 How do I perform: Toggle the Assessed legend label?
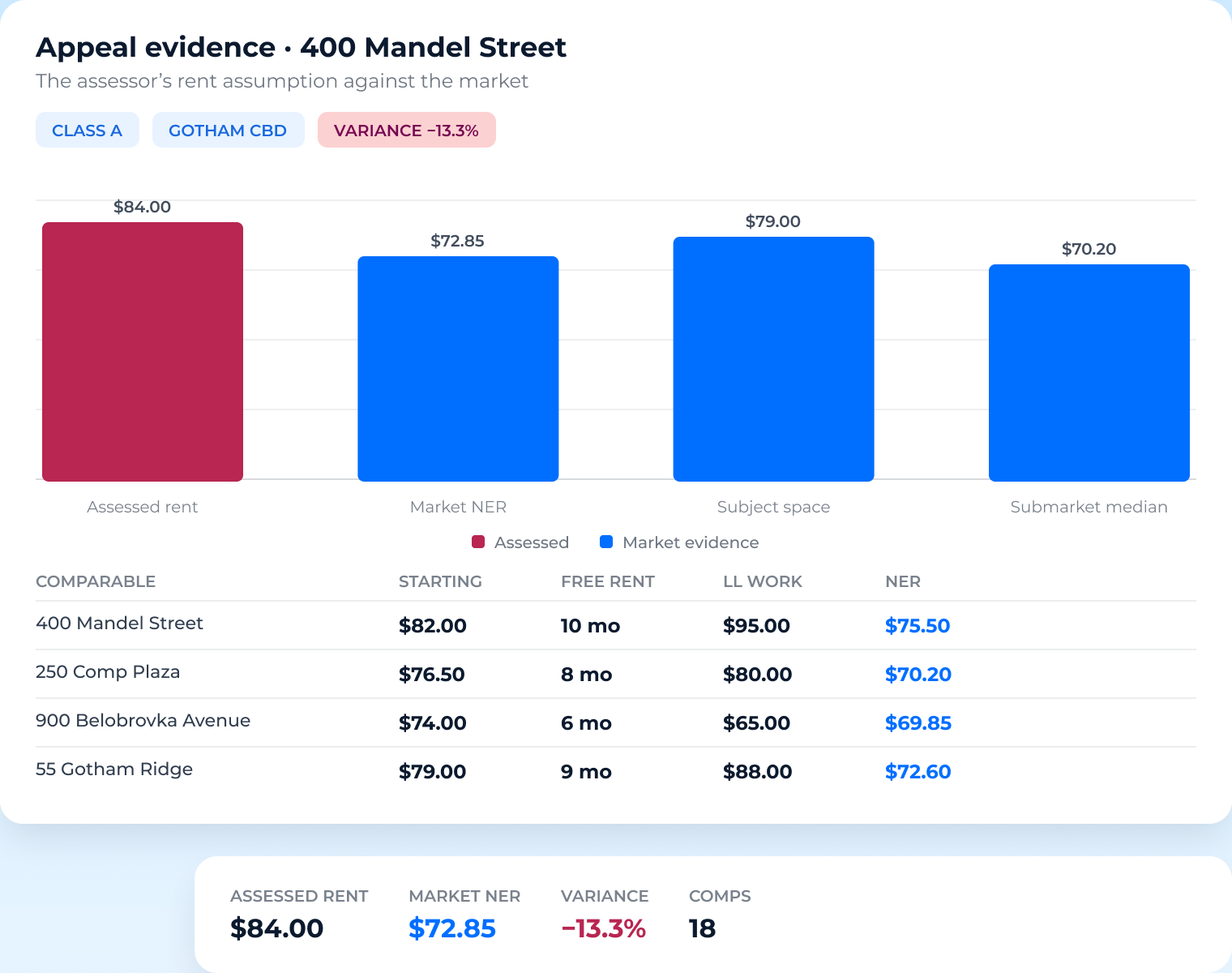click(x=532, y=542)
